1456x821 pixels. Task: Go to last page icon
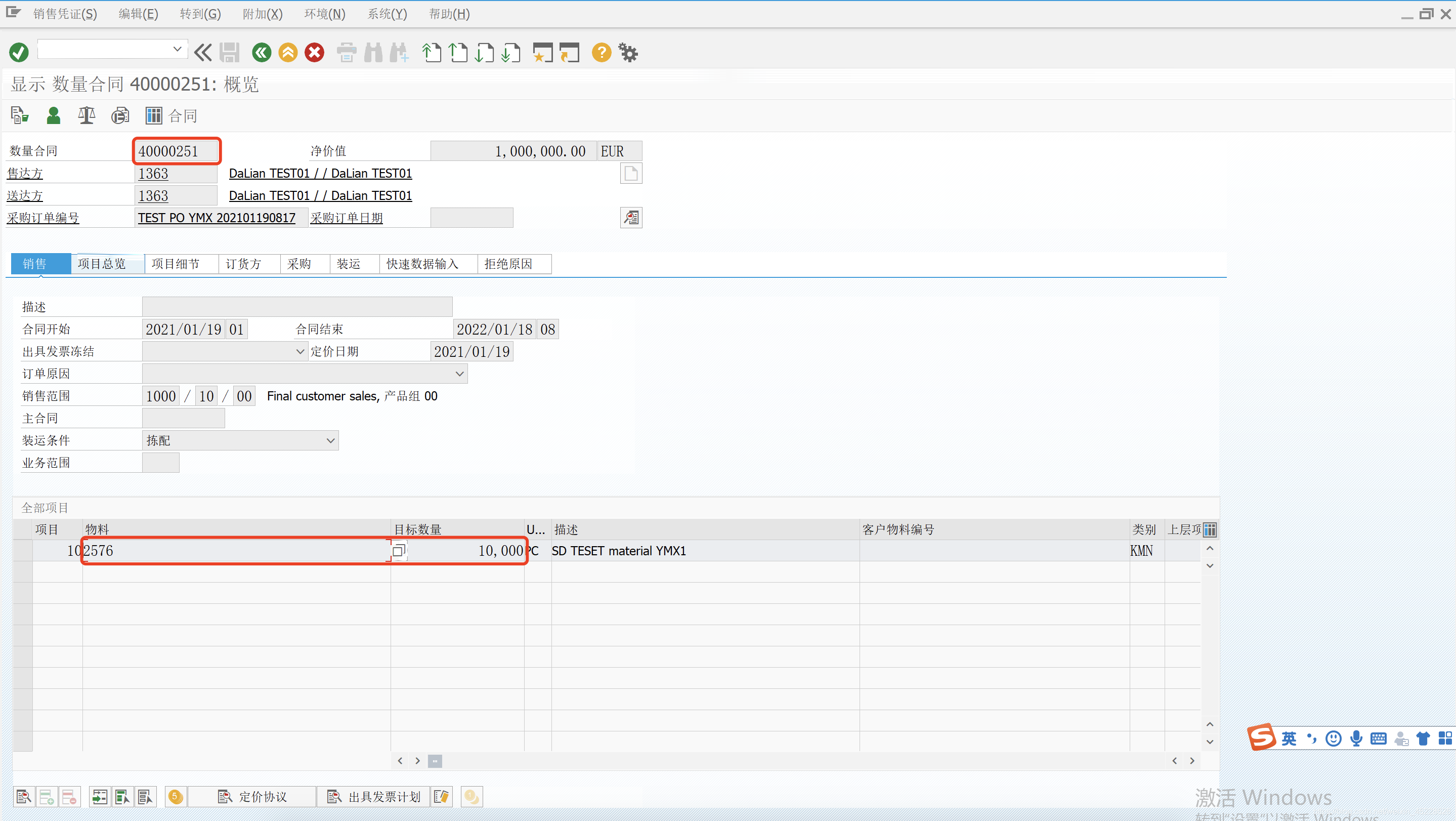511,53
